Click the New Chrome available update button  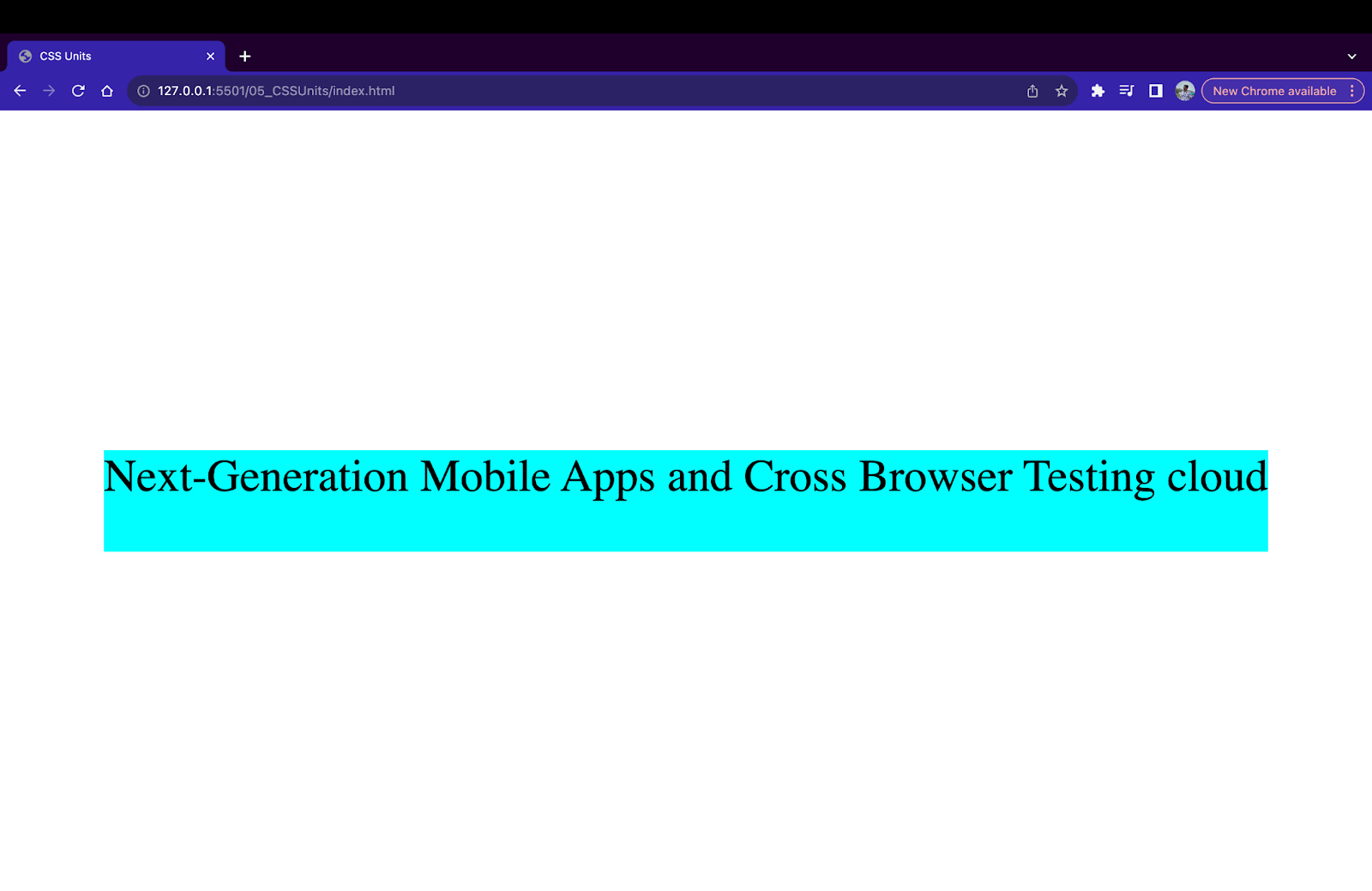pos(1277,90)
